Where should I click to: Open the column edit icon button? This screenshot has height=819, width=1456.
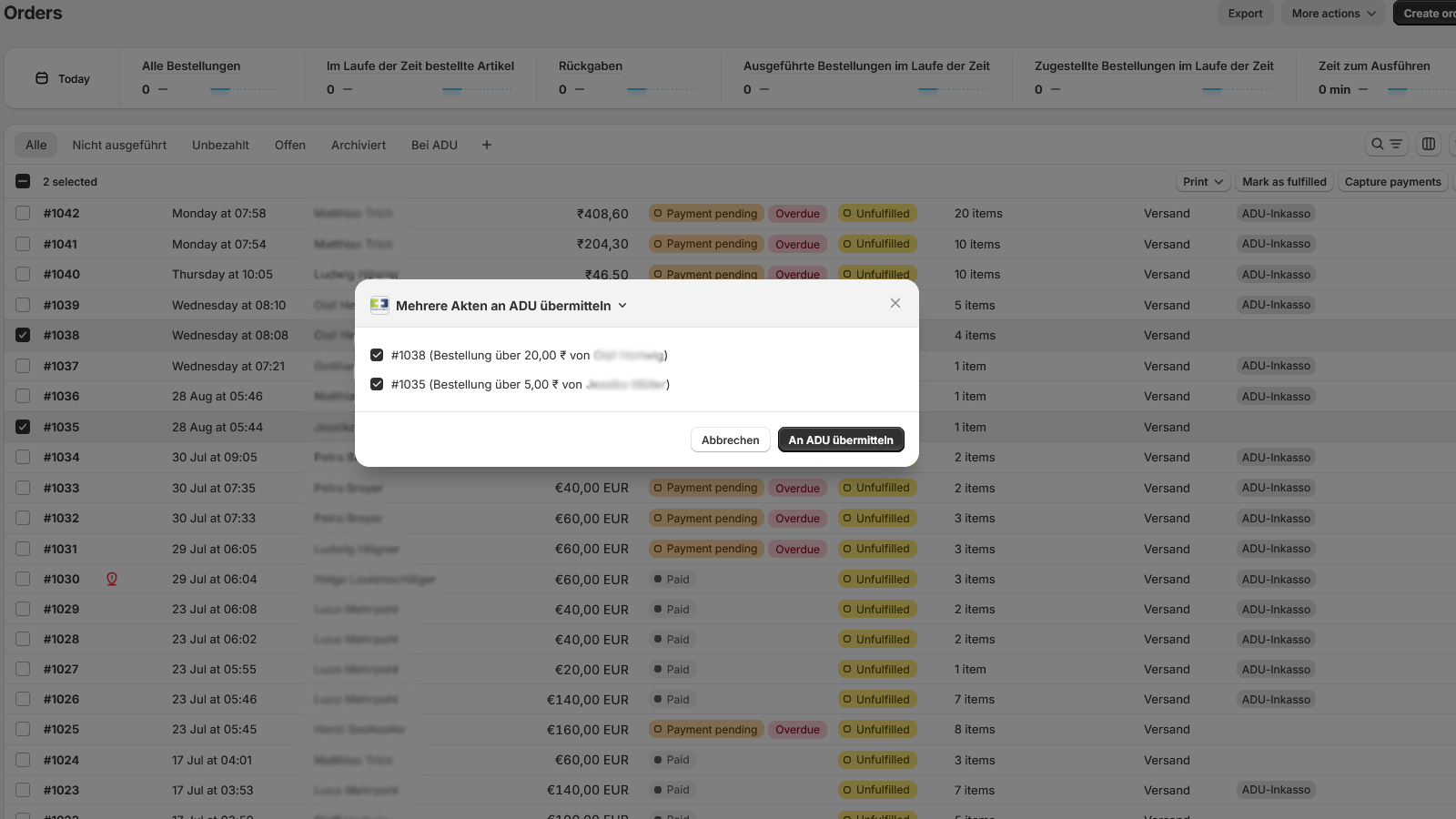coord(1429,144)
